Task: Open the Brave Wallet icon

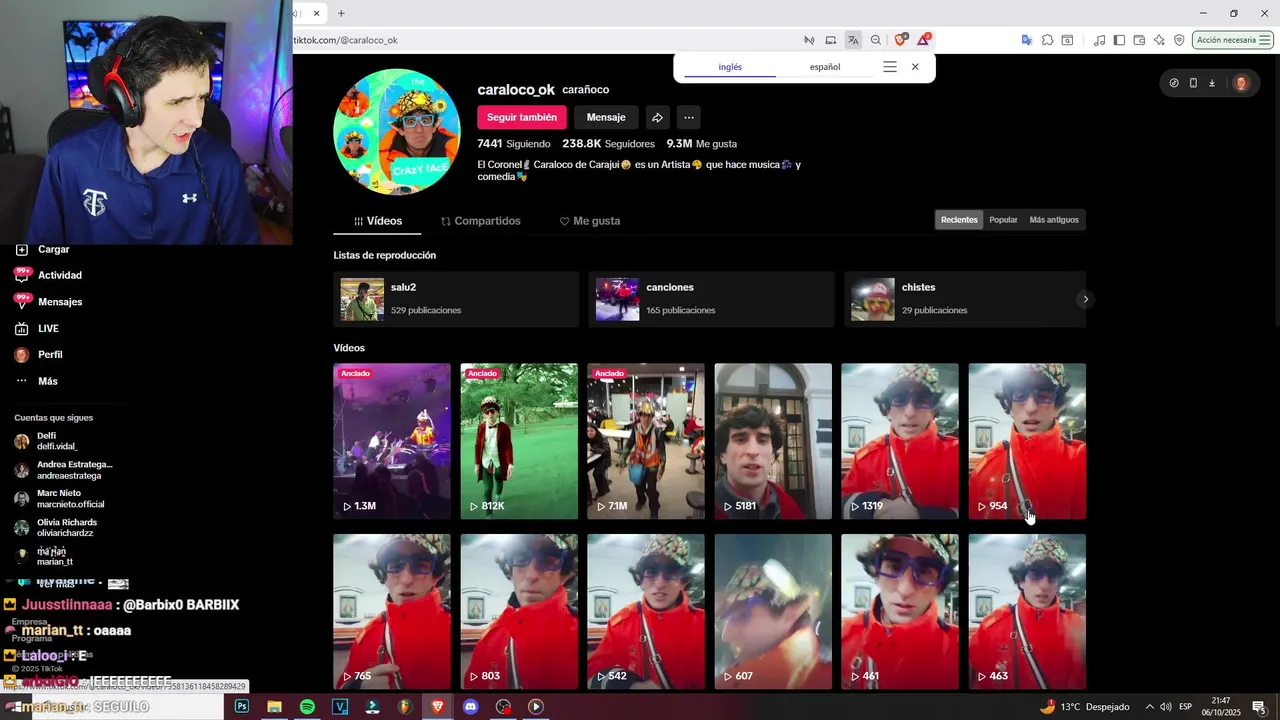Action: click(1139, 40)
